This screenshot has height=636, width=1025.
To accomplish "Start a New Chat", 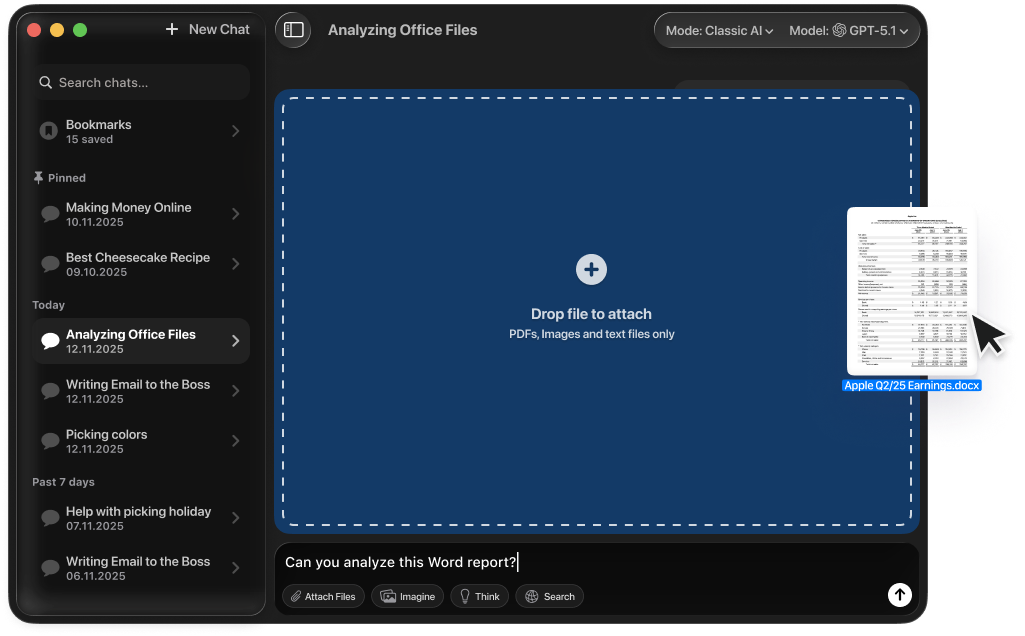I will pyautogui.click(x=207, y=29).
